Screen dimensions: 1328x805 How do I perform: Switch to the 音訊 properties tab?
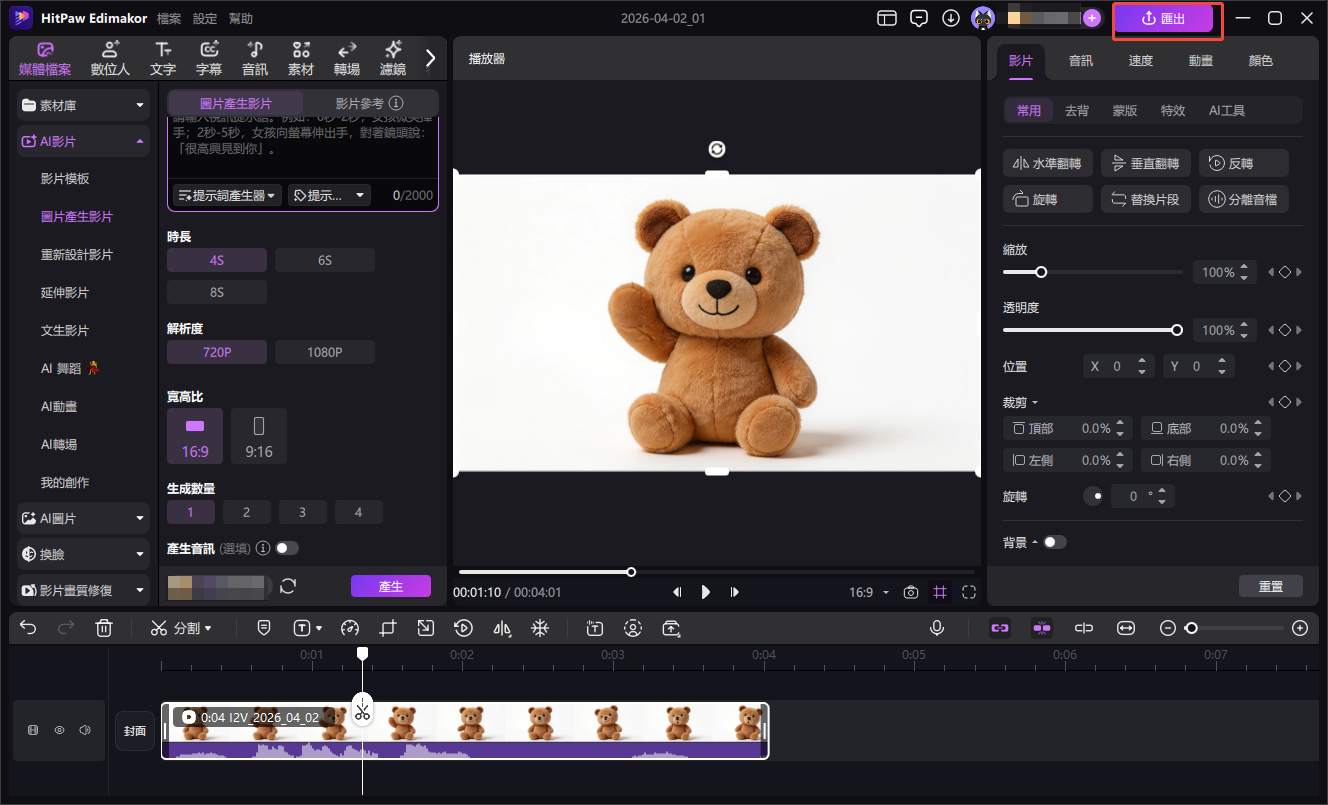1080,60
